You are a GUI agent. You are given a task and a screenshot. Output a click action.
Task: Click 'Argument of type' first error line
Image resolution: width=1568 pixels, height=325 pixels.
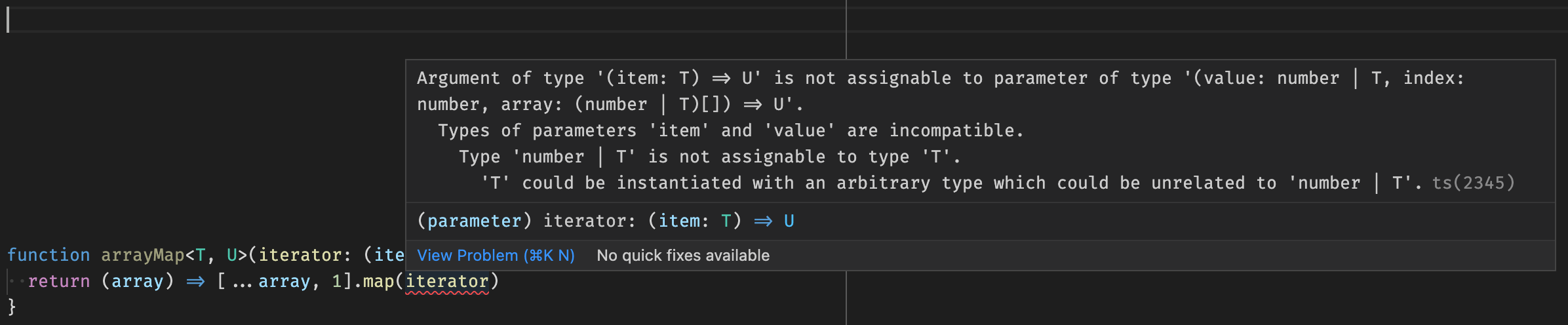pyautogui.click(x=941, y=78)
